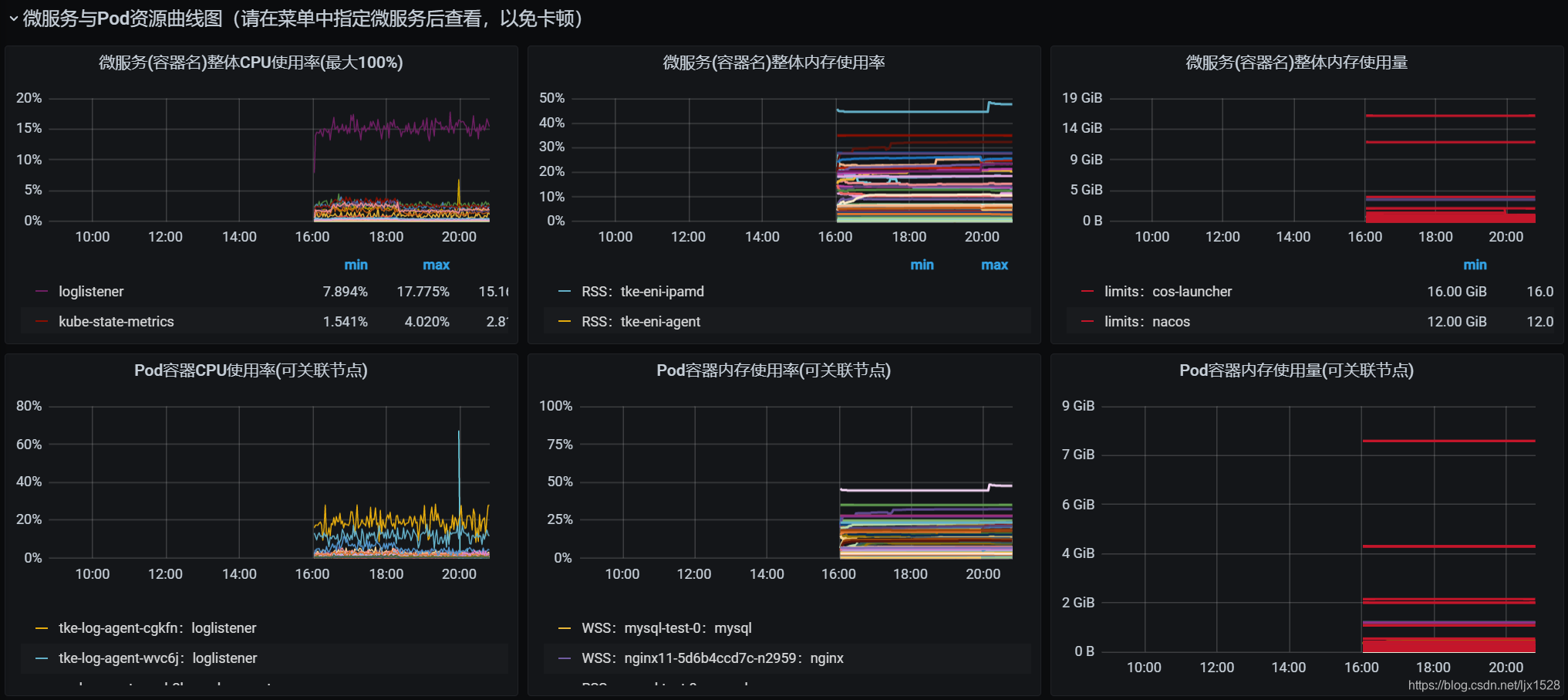Toggle the WSS: mysql-test-0: mysql series
The width and height of the screenshot is (1568, 700).
(666, 628)
